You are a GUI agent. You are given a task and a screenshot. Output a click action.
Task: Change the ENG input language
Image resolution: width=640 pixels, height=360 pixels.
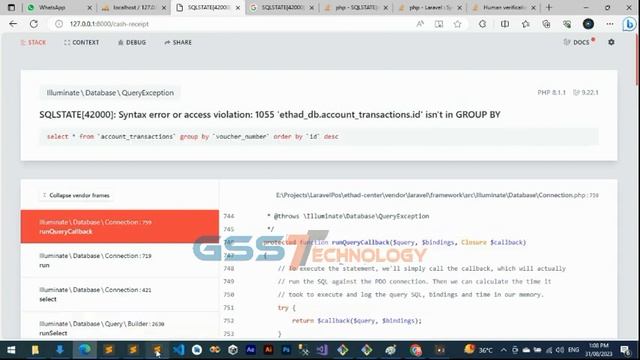click(x=573, y=350)
